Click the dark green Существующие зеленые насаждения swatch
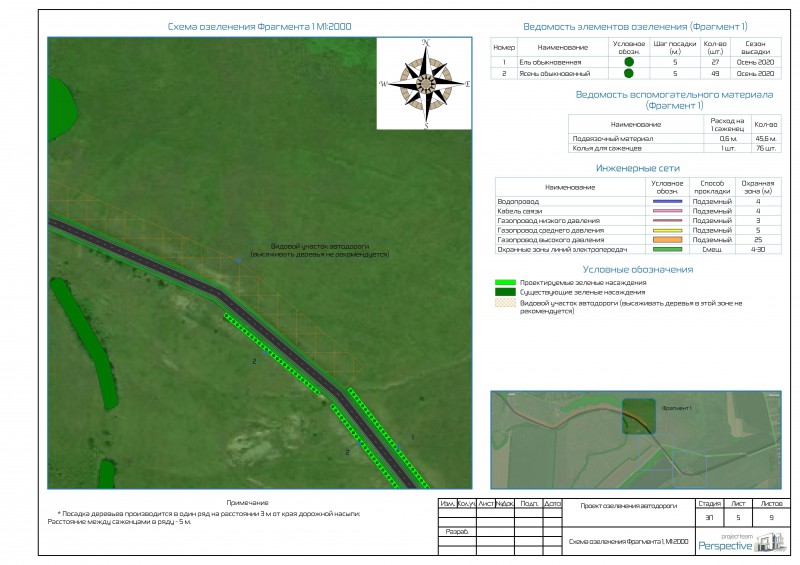Screen dimensions: 800x565 click(505, 292)
